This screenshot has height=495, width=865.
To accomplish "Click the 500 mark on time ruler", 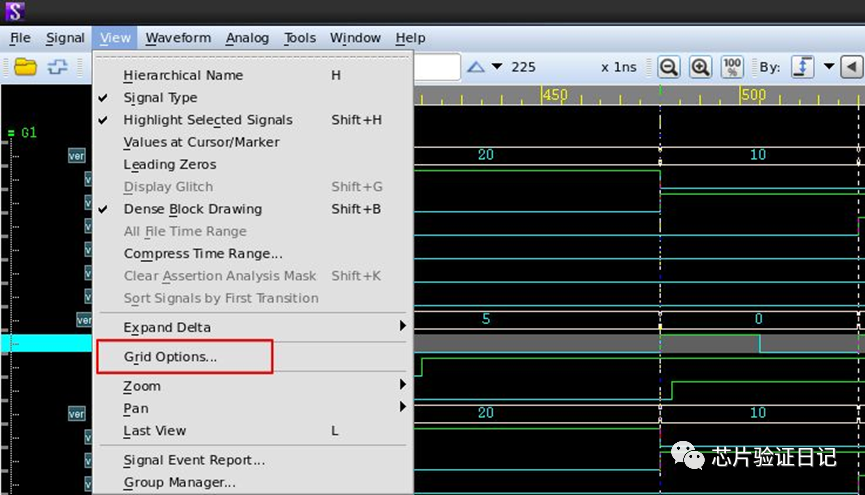I will [x=753, y=95].
